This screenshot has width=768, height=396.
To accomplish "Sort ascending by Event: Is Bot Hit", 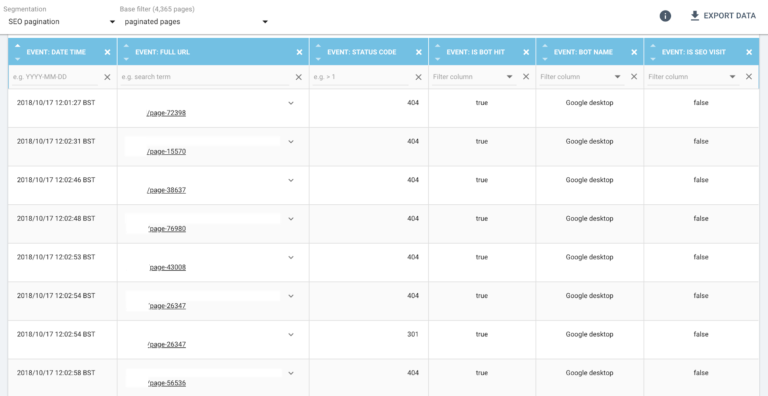I will (438, 46).
